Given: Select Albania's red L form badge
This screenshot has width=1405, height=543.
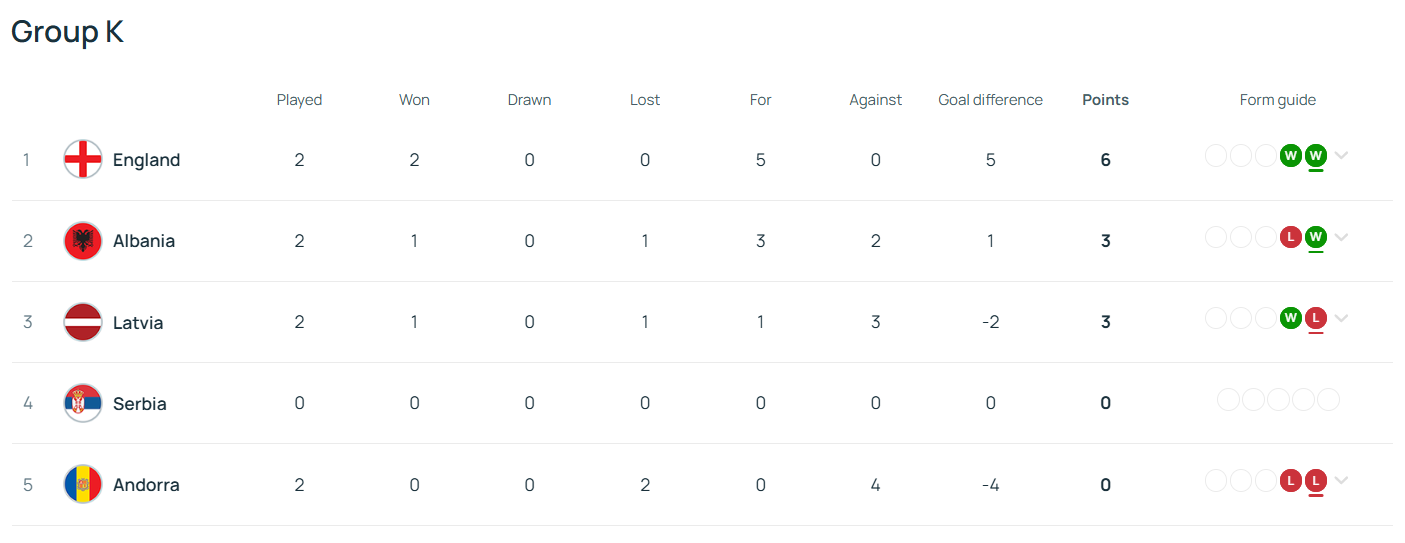Looking at the screenshot, I should tap(1291, 237).
